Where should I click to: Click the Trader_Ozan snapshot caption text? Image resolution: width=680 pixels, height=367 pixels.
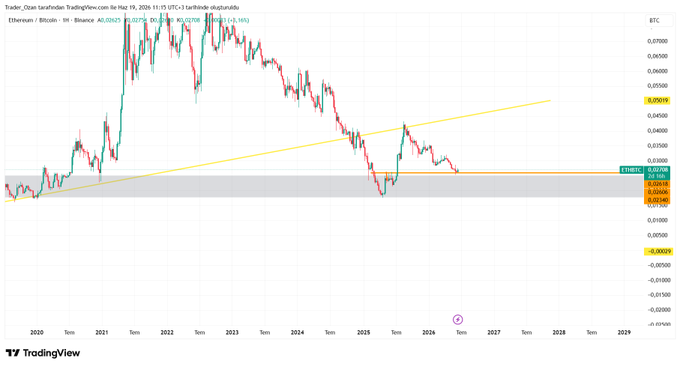tap(122, 7)
